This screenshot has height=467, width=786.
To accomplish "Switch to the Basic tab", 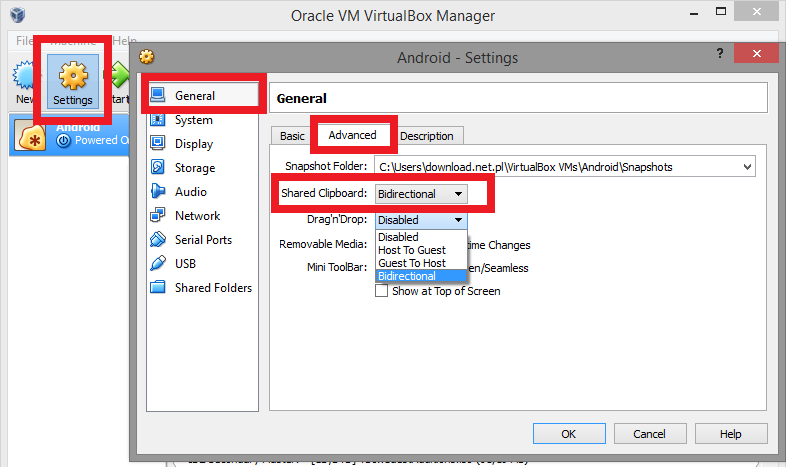I will pyautogui.click(x=292, y=136).
